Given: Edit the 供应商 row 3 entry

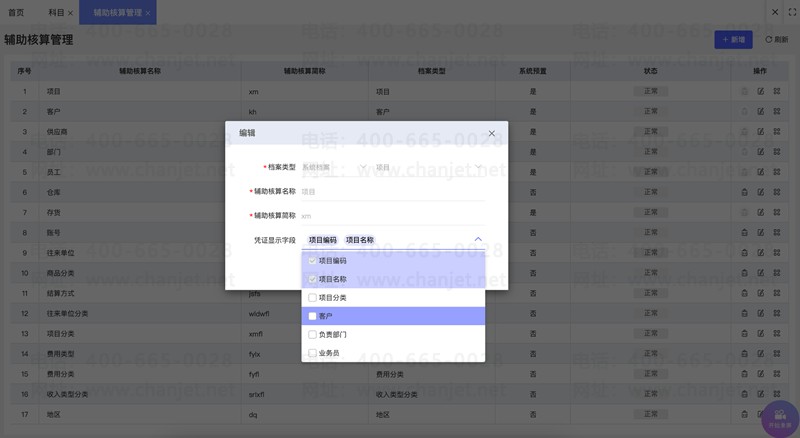Looking at the screenshot, I should tap(761, 132).
